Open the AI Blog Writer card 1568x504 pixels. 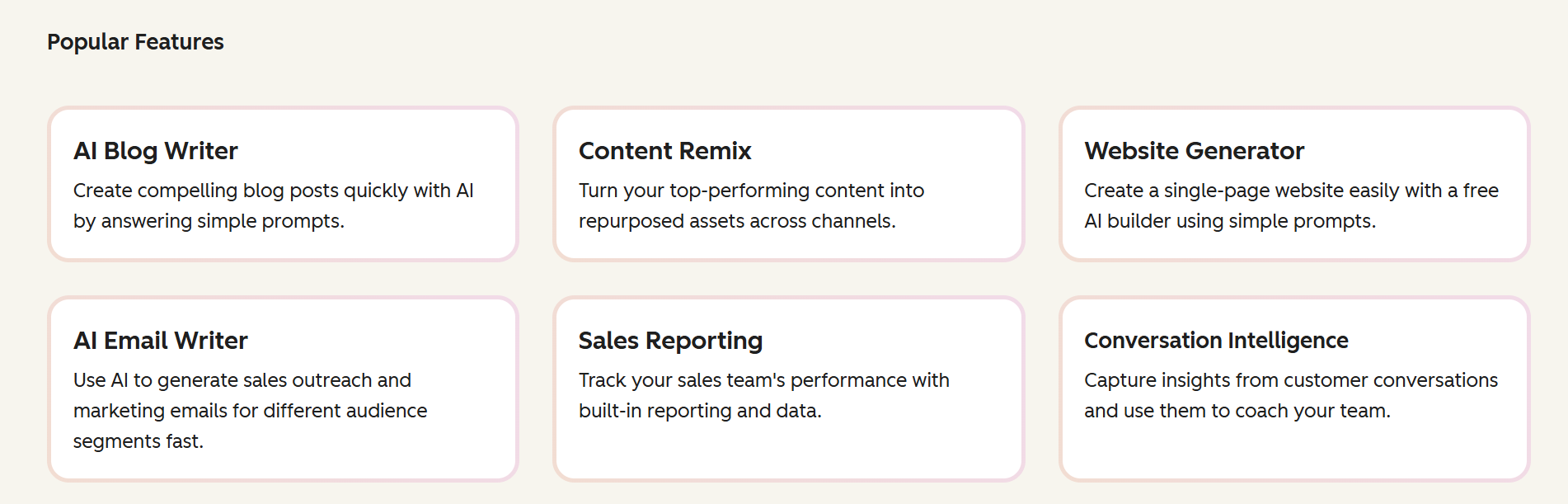283,184
